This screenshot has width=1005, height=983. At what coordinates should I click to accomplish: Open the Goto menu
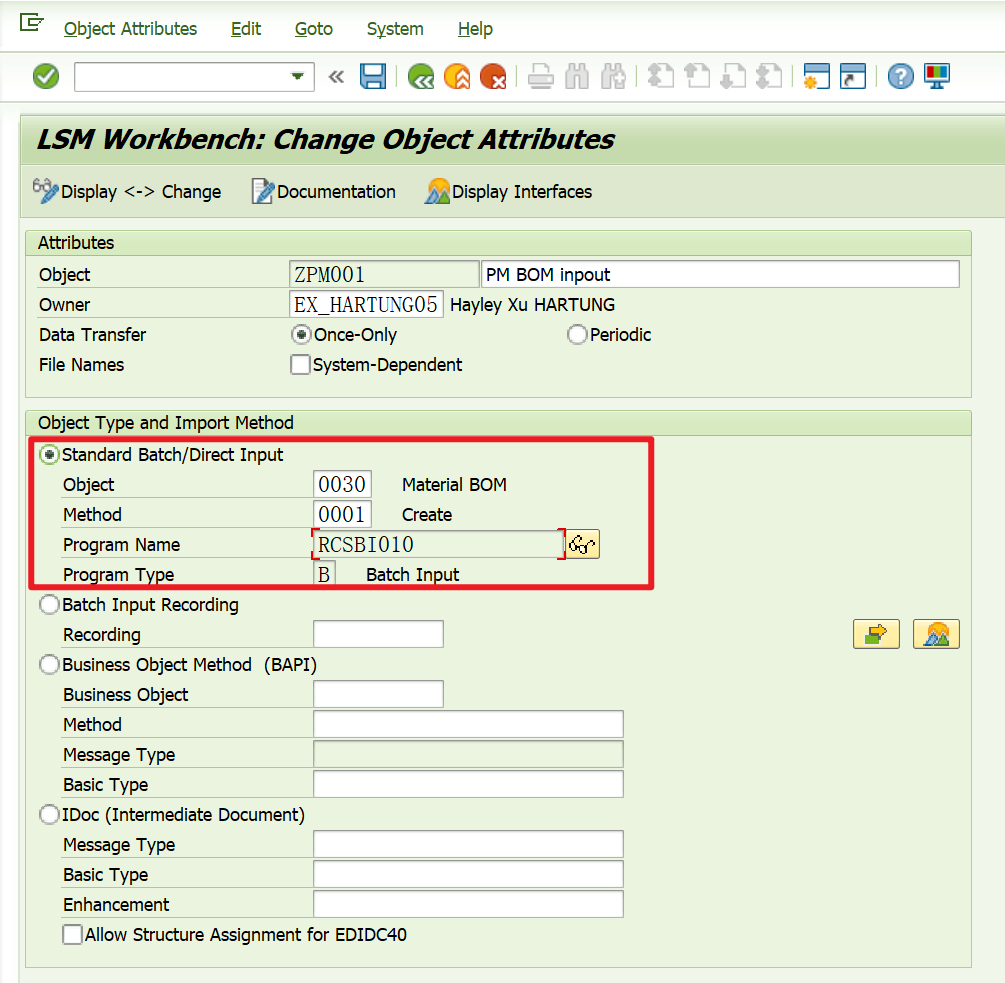coord(313,29)
